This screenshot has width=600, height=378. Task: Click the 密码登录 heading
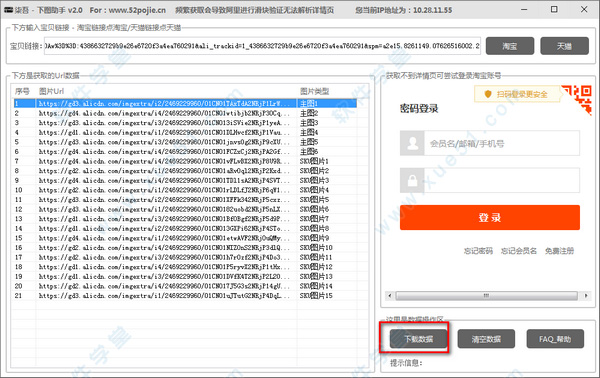[x=419, y=109]
